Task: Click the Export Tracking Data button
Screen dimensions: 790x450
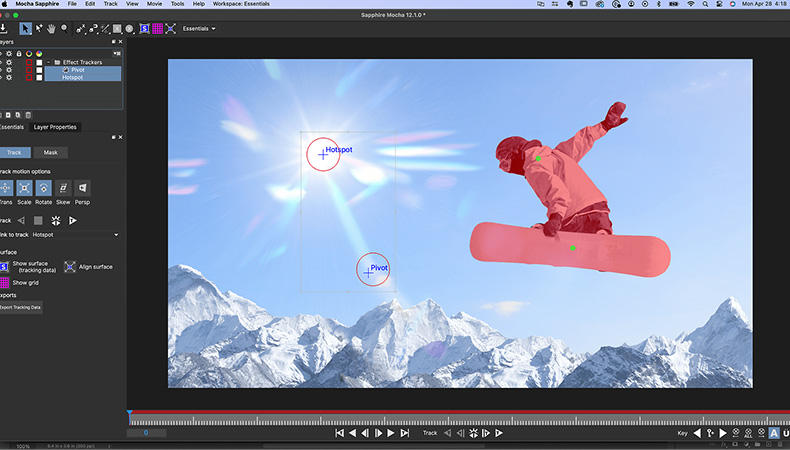Action: coord(20,307)
